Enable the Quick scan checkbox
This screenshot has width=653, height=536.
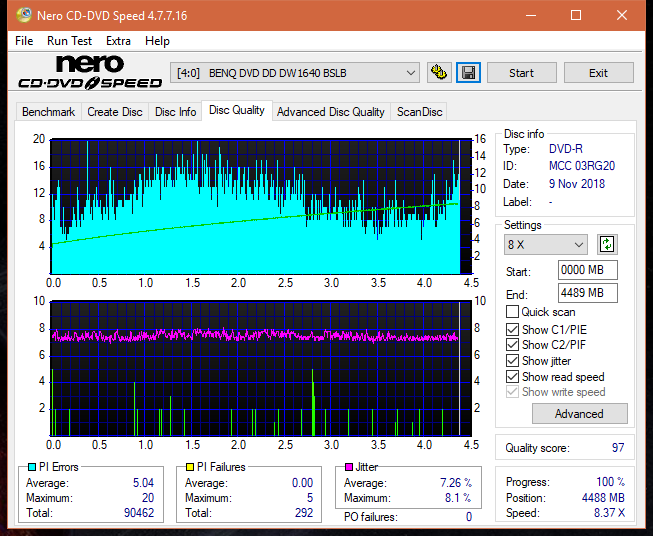(512, 312)
